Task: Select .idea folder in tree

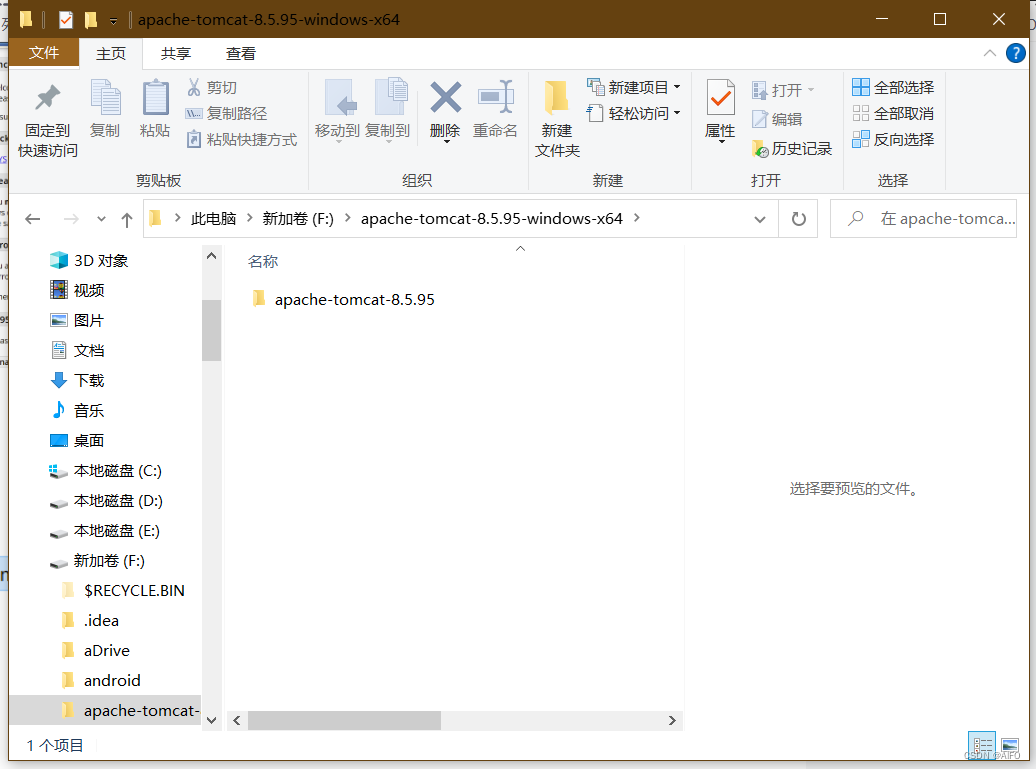Action: click(90, 620)
